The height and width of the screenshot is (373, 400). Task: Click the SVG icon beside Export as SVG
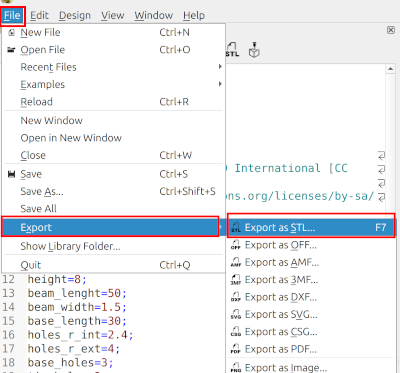236,314
